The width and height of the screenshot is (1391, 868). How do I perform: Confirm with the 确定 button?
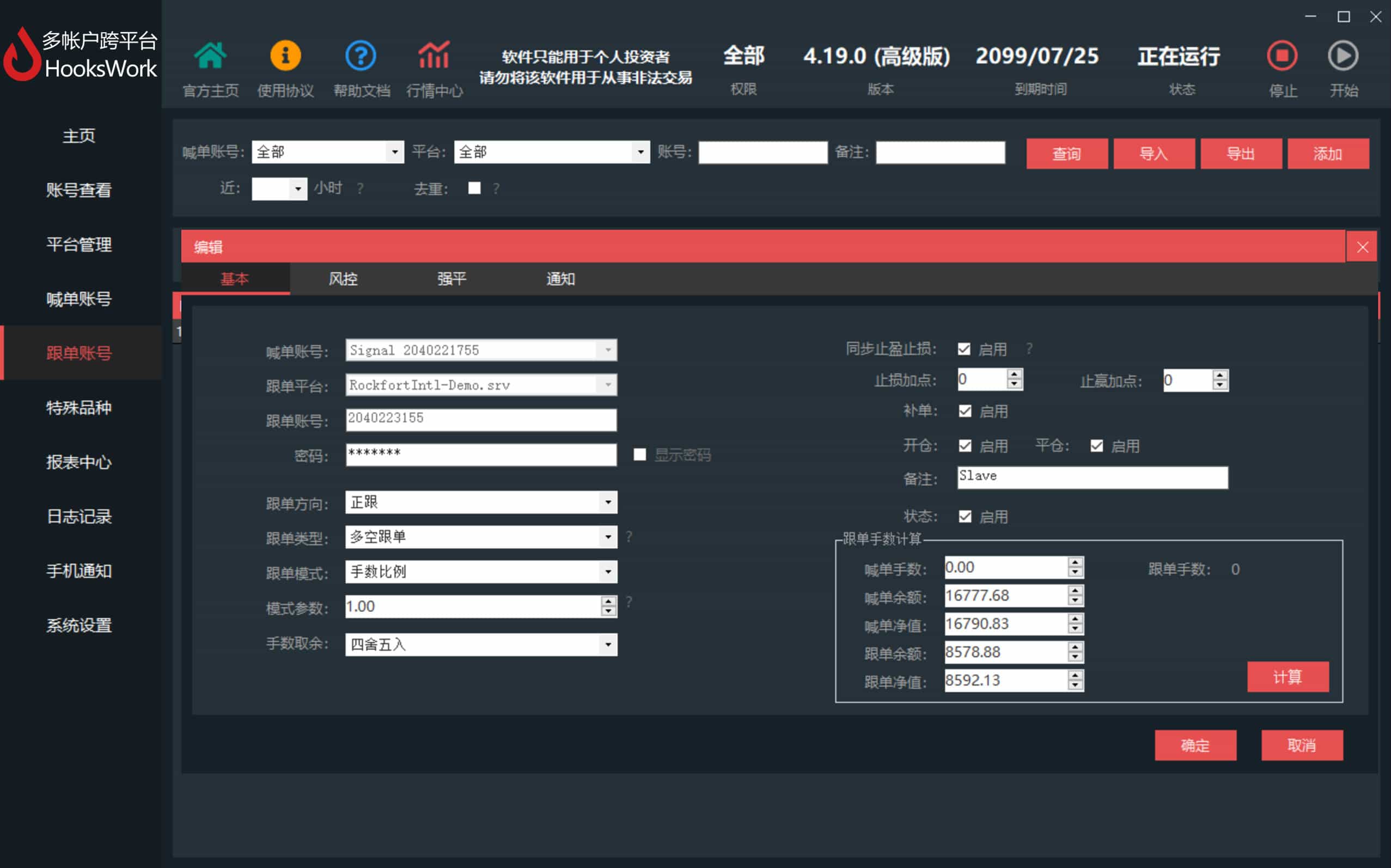[1195, 745]
